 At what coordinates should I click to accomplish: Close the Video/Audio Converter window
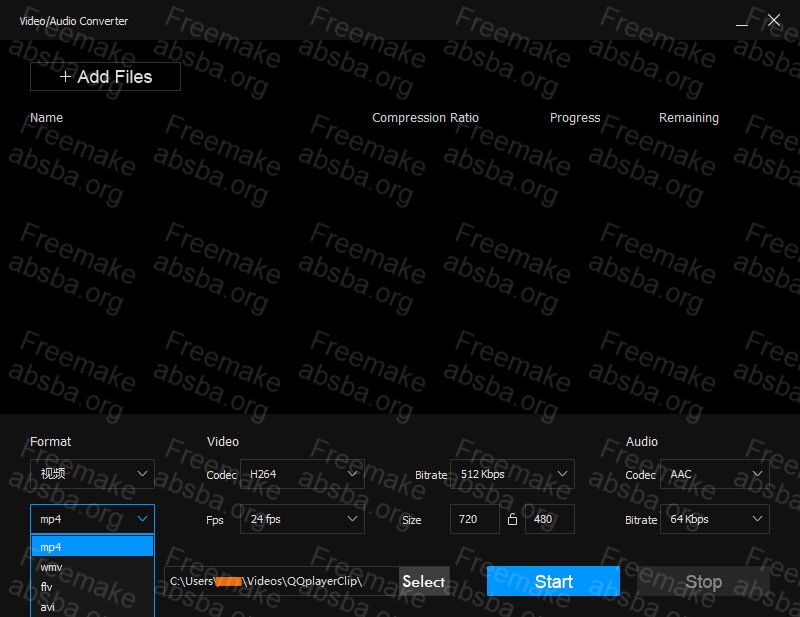click(774, 20)
